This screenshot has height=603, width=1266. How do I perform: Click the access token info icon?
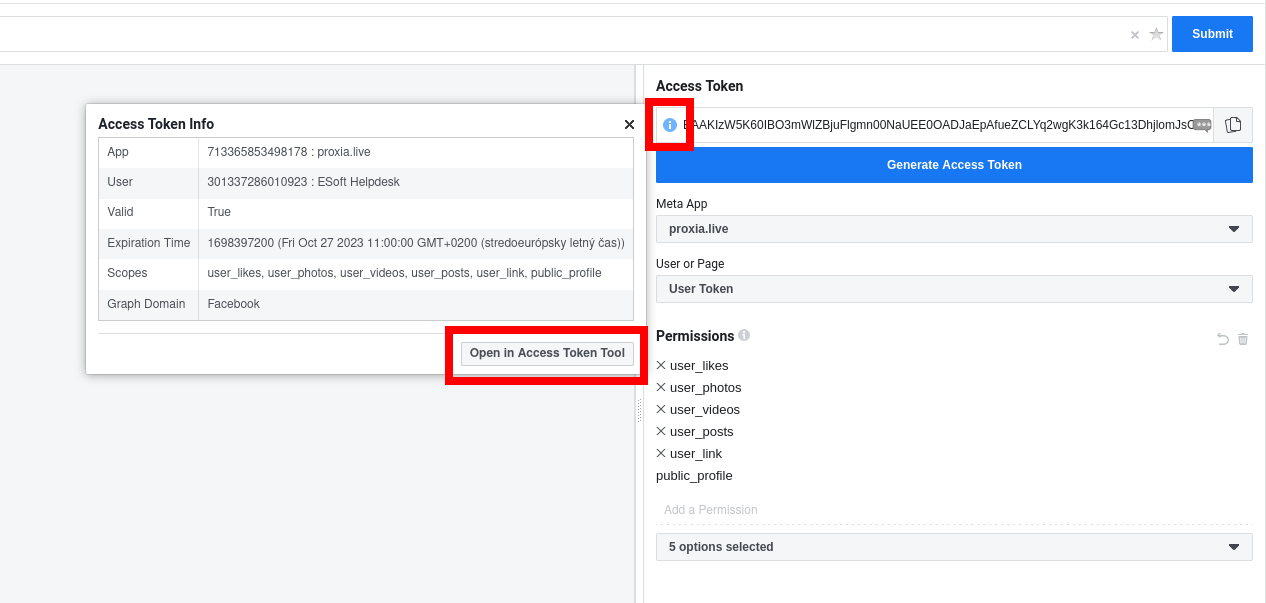coord(670,125)
